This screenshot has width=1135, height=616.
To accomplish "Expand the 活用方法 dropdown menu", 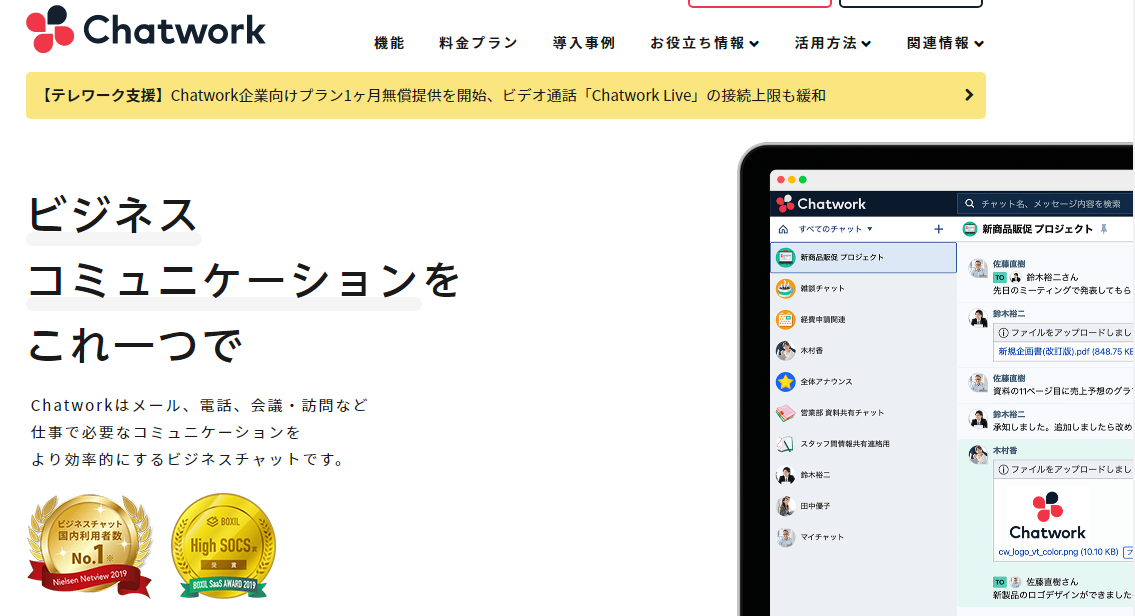I will [x=832, y=43].
